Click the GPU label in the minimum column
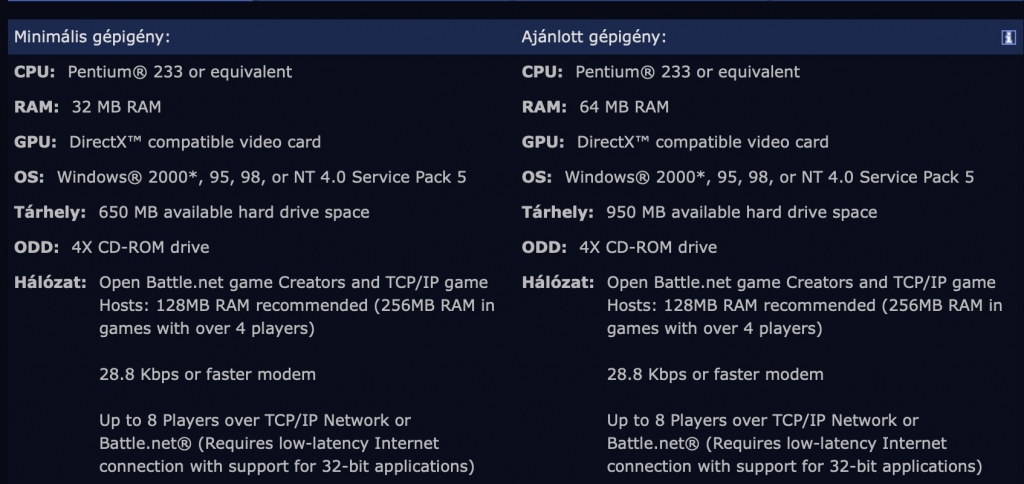The height and width of the screenshot is (484, 1024). tap(36, 142)
